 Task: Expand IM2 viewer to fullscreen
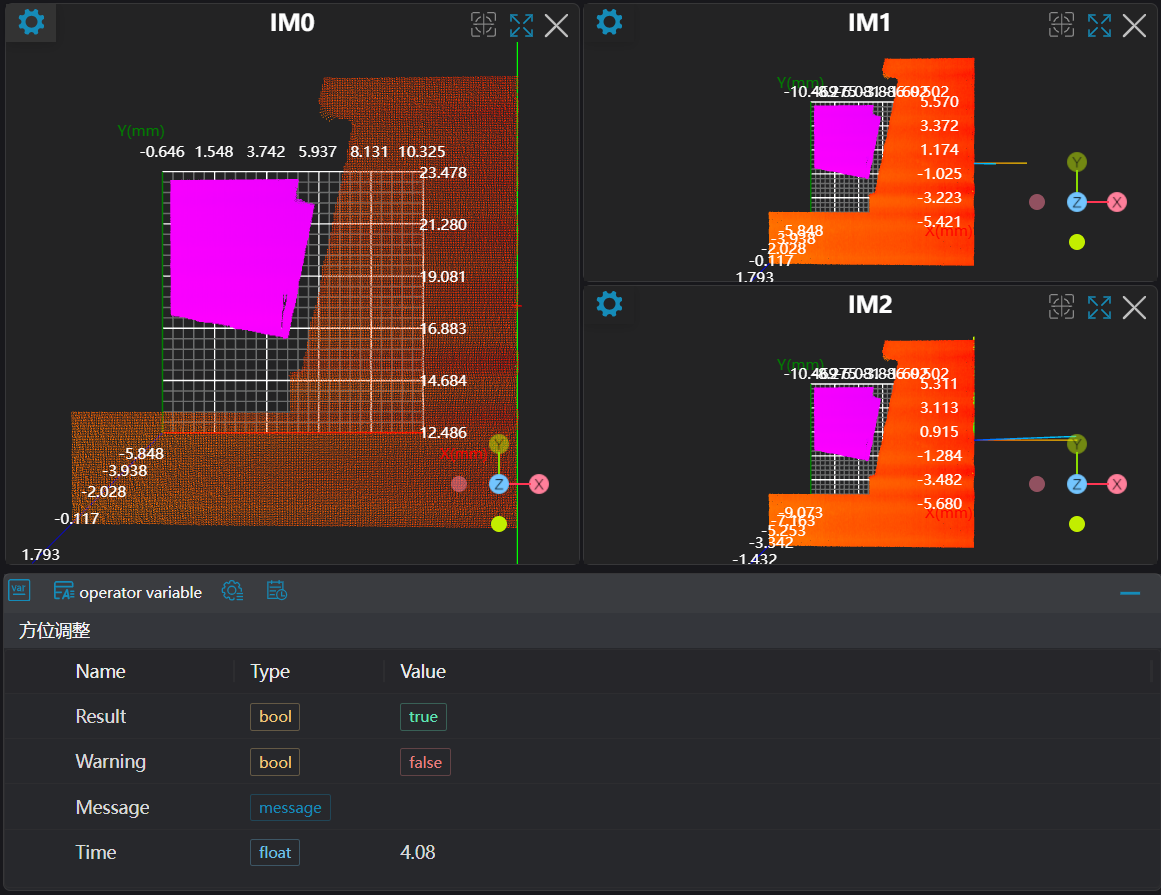click(x=1099, y=307)
